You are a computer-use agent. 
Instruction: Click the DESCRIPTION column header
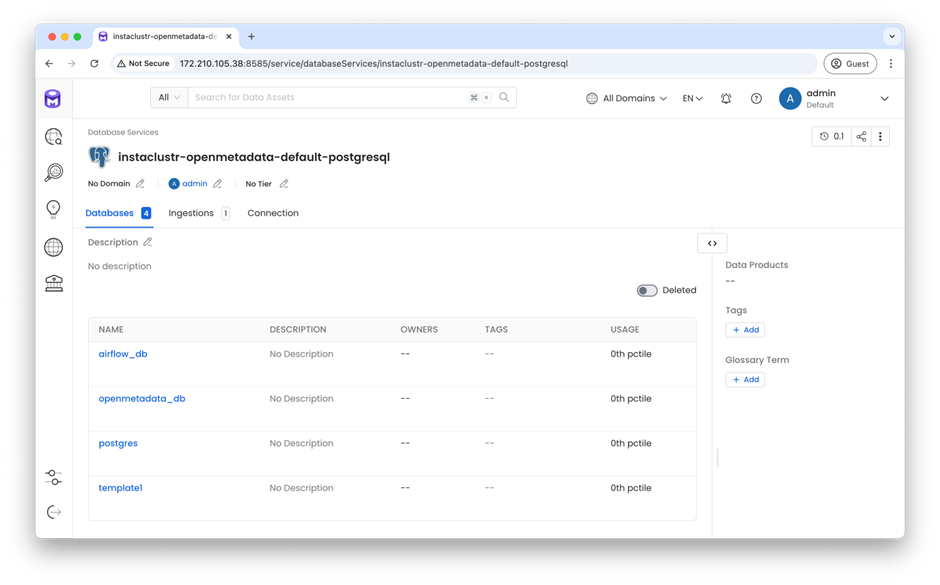(298, 329)
